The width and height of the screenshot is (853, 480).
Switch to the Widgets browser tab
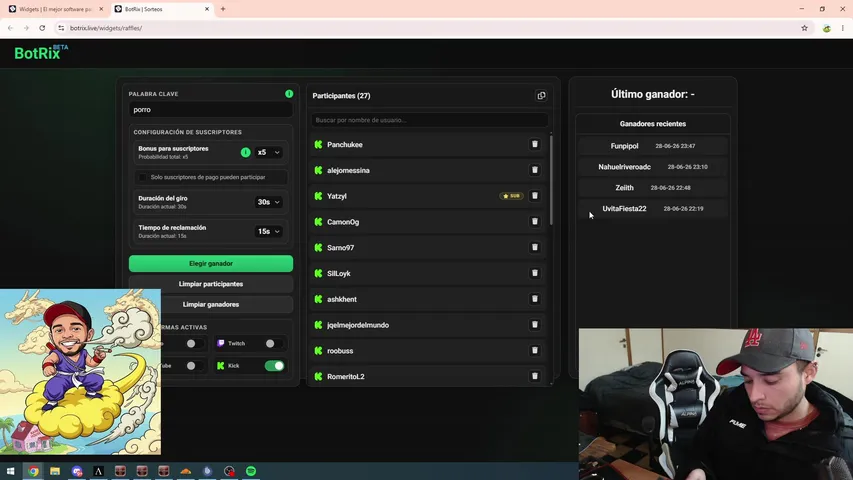pos(54,9)
